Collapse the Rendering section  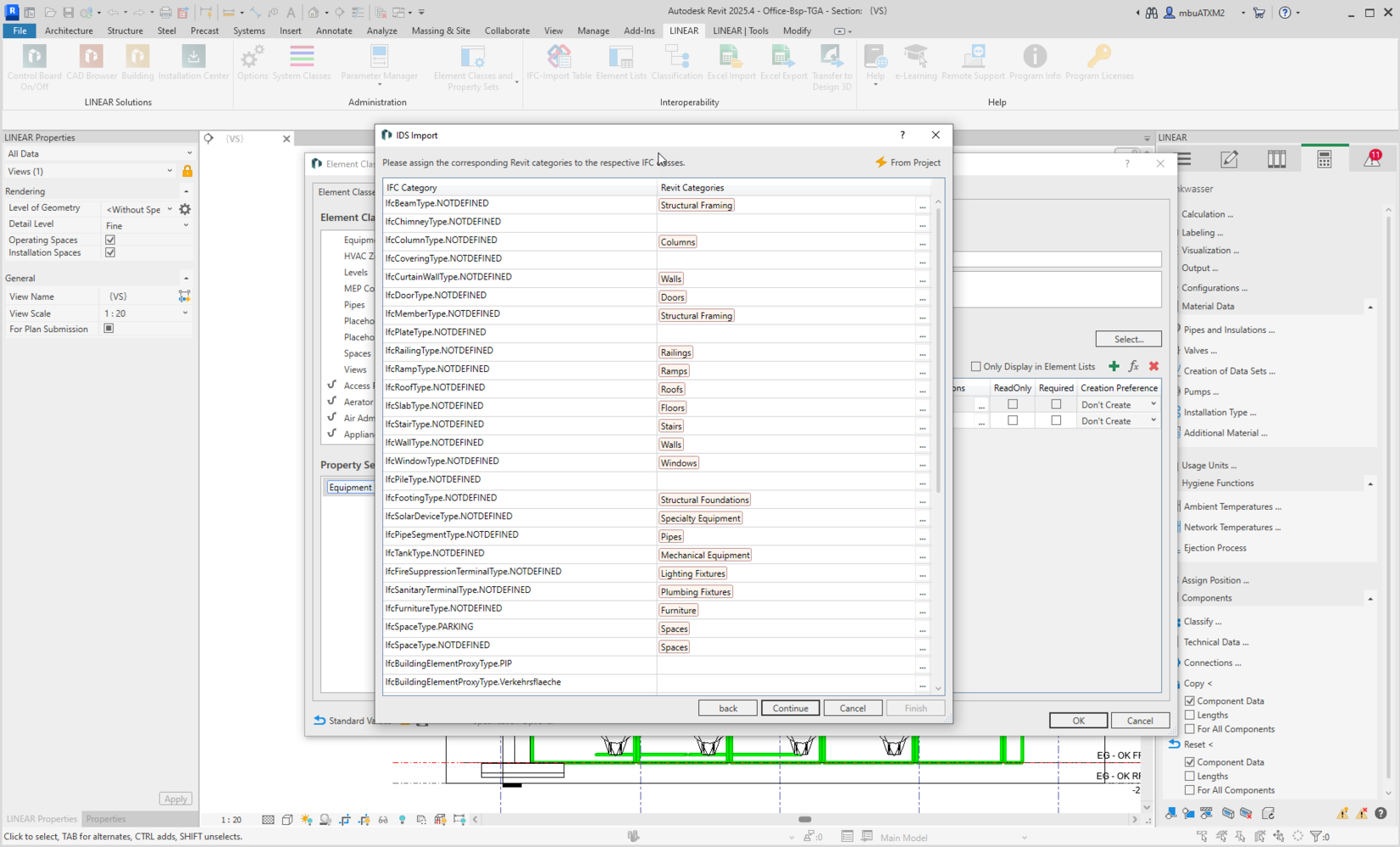(x=186, y=191)
